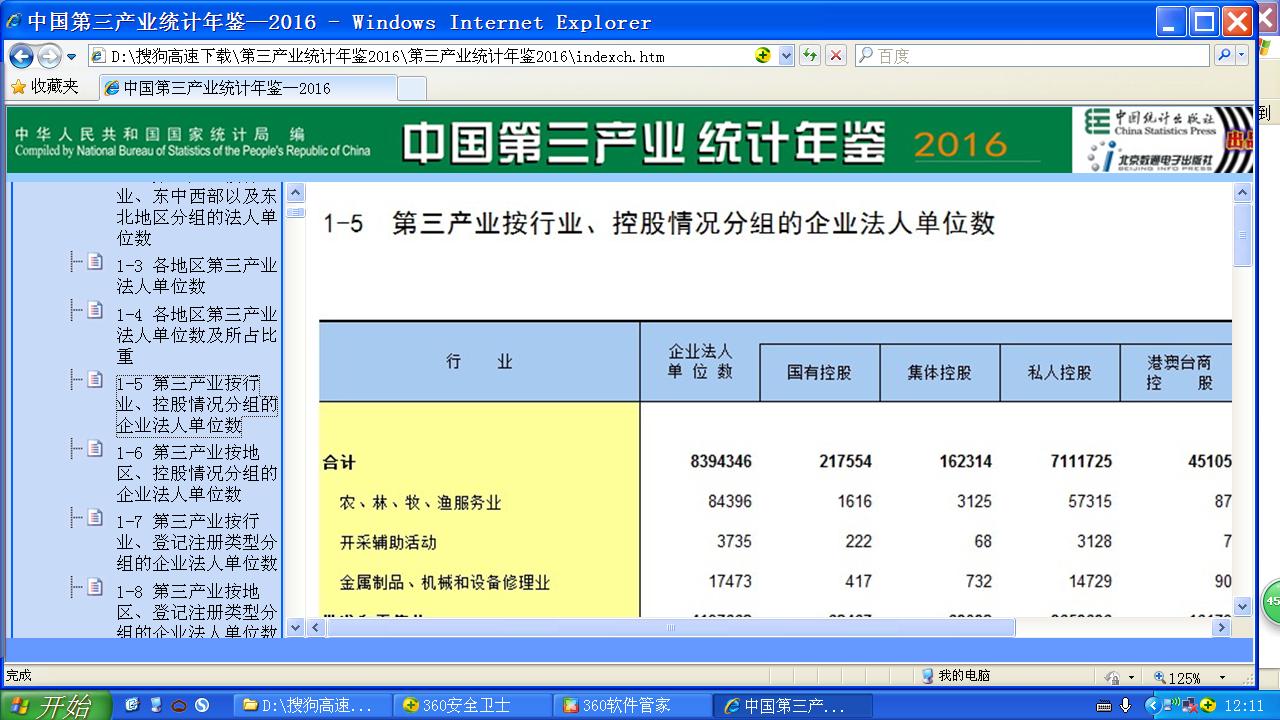Switch to the D:\搜狗高速 folder taskbar button
Image resolution: width=1280 pixels, height=720 pixels.
coord(311,705)
